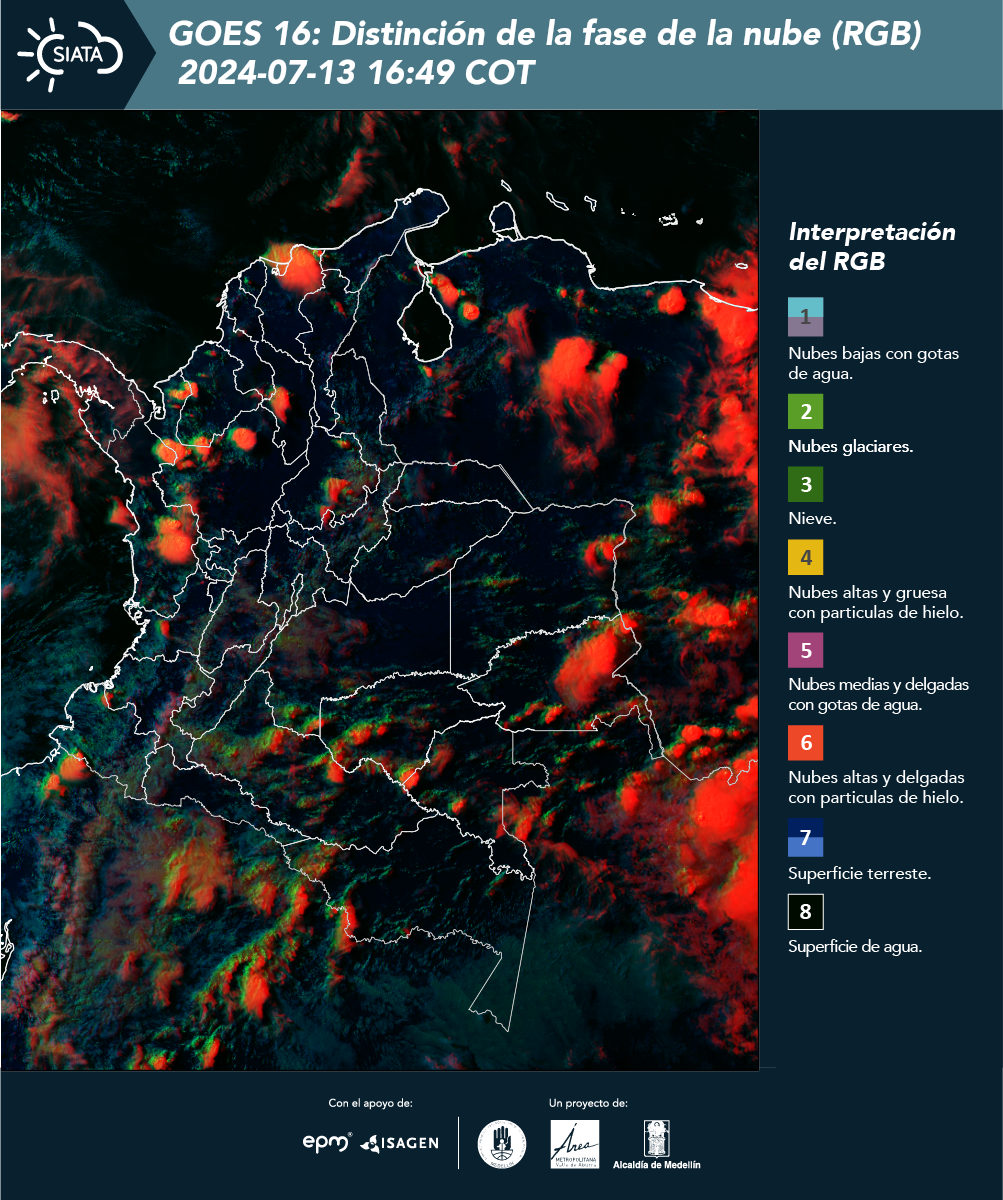1003x1200 pixels.
Task: Select green swatch 2 for Nubes glaciares
Action: 806,412
